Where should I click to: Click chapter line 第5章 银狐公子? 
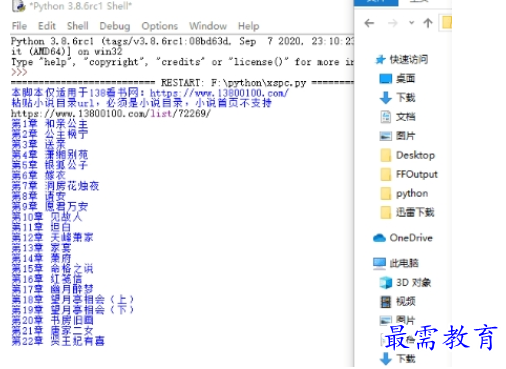[x=50, y=165]
